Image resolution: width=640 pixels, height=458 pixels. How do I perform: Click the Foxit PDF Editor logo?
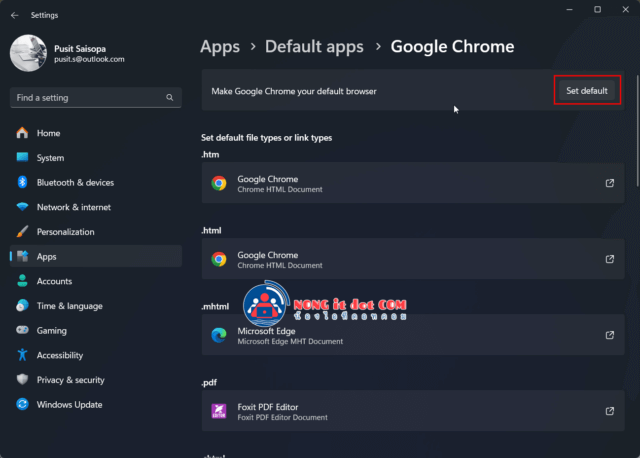tap(219, 411)
